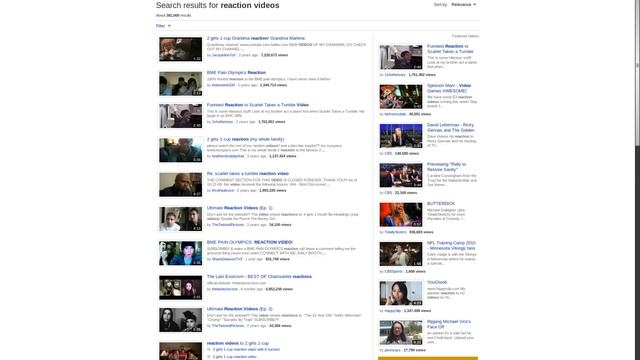Open uploader channel of BME Pain Olympics Reaction
Screen dimensions: 640x360
(x=223, y=85)
